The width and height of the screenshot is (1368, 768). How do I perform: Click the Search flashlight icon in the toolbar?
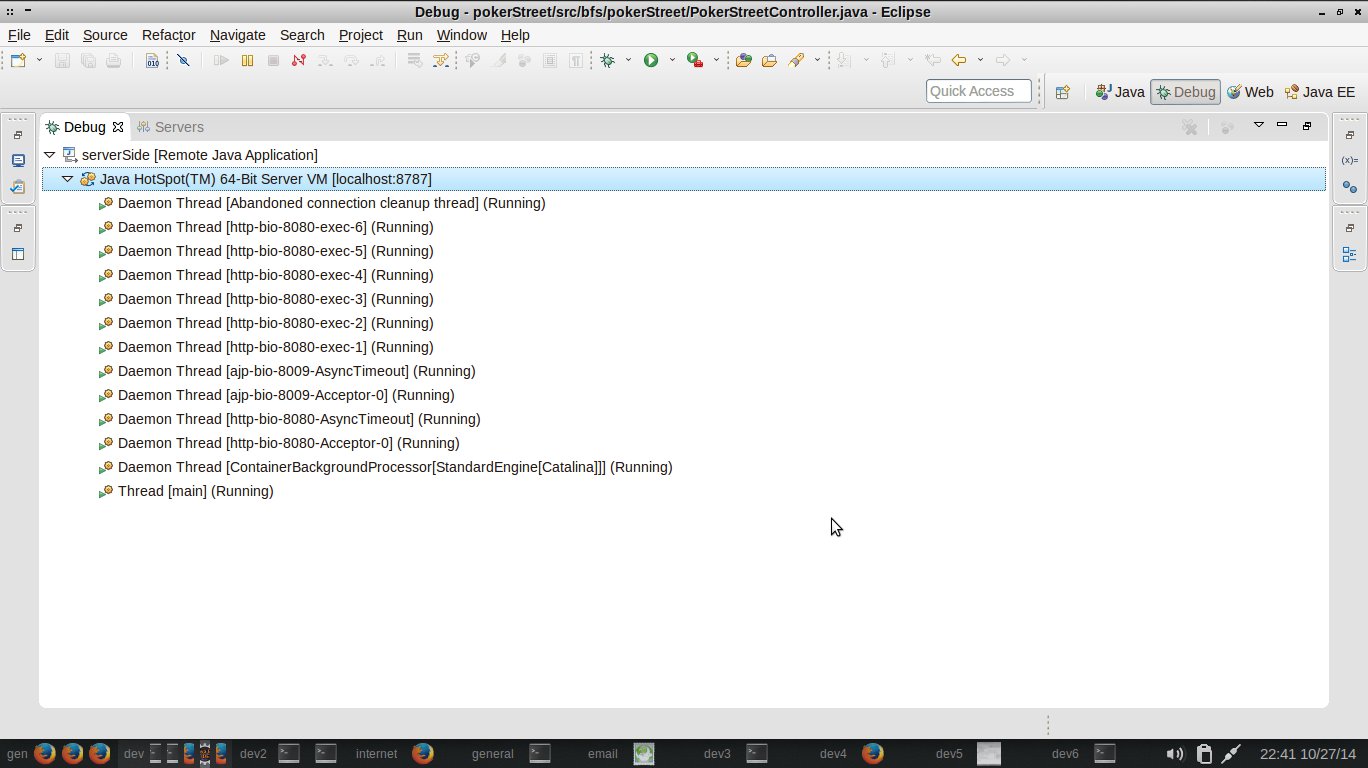point(796,61)
